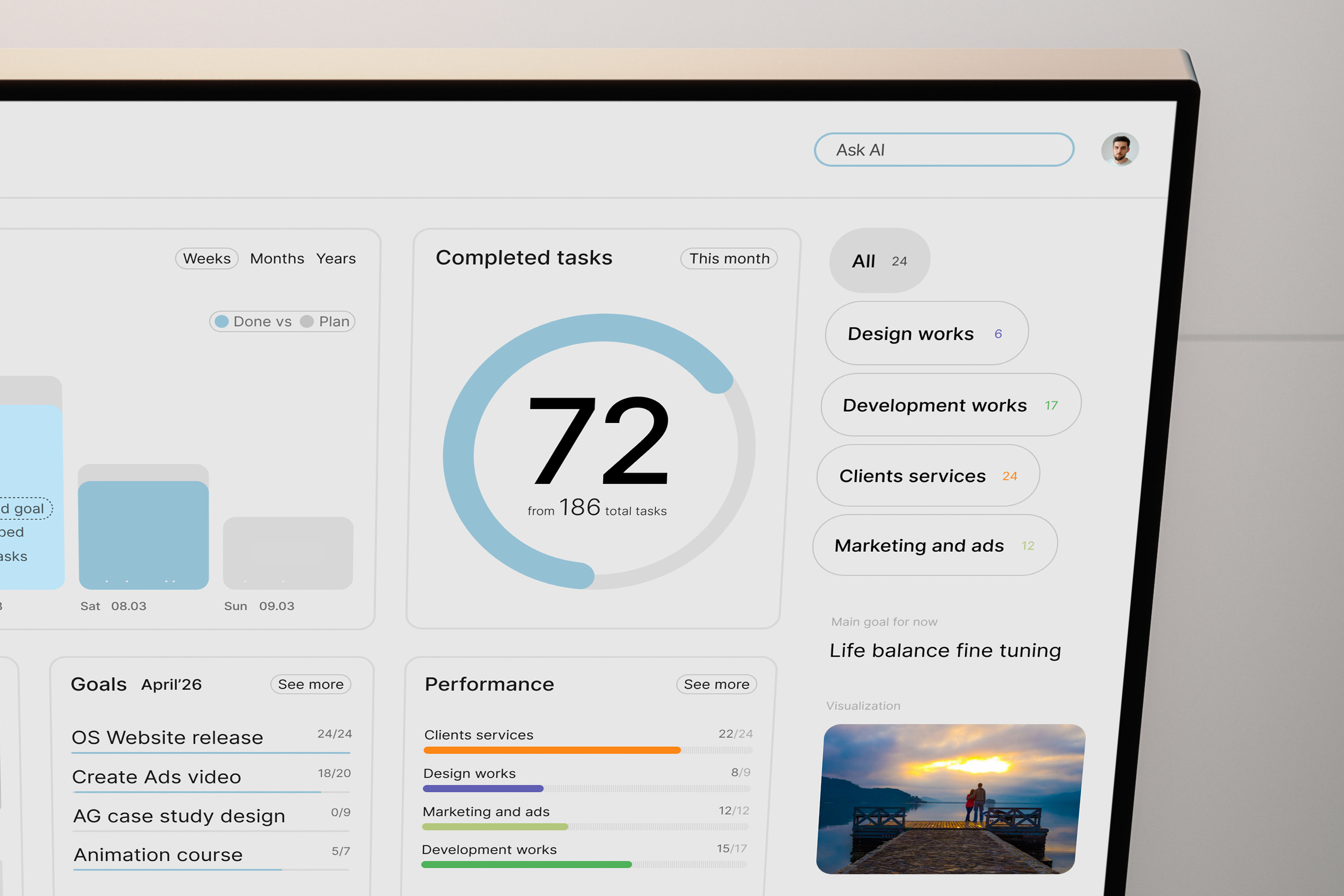Click the 22/24 Clients services value
Image resolution: width=1344 pixels, height=896 pixels.
click(736, 734)
